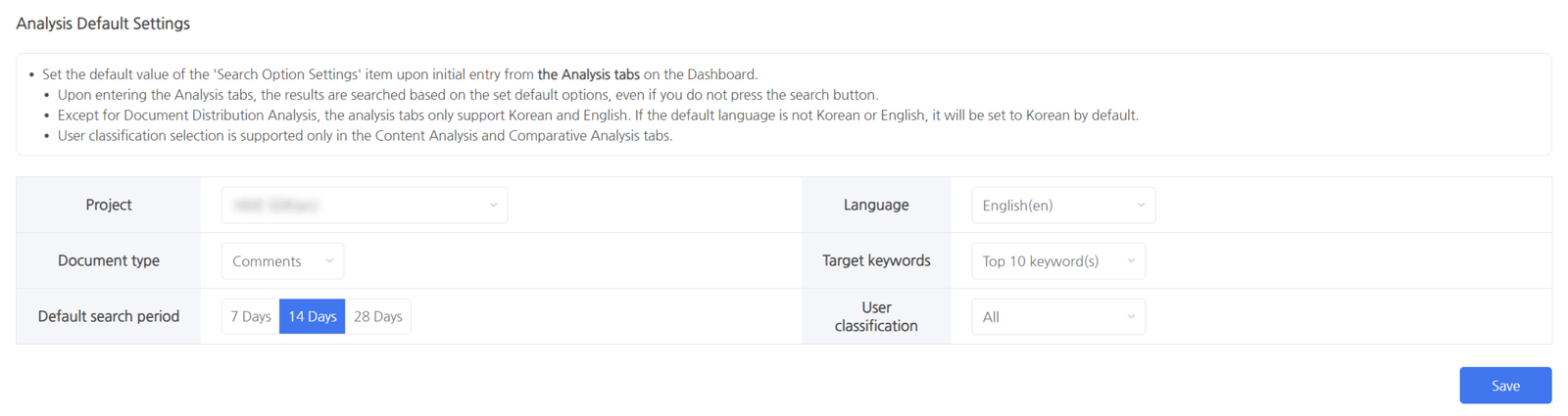Viewport: 1568px width, 416px height.
Task: Save the analysis default settings
Action: [x=1504, y=386]
